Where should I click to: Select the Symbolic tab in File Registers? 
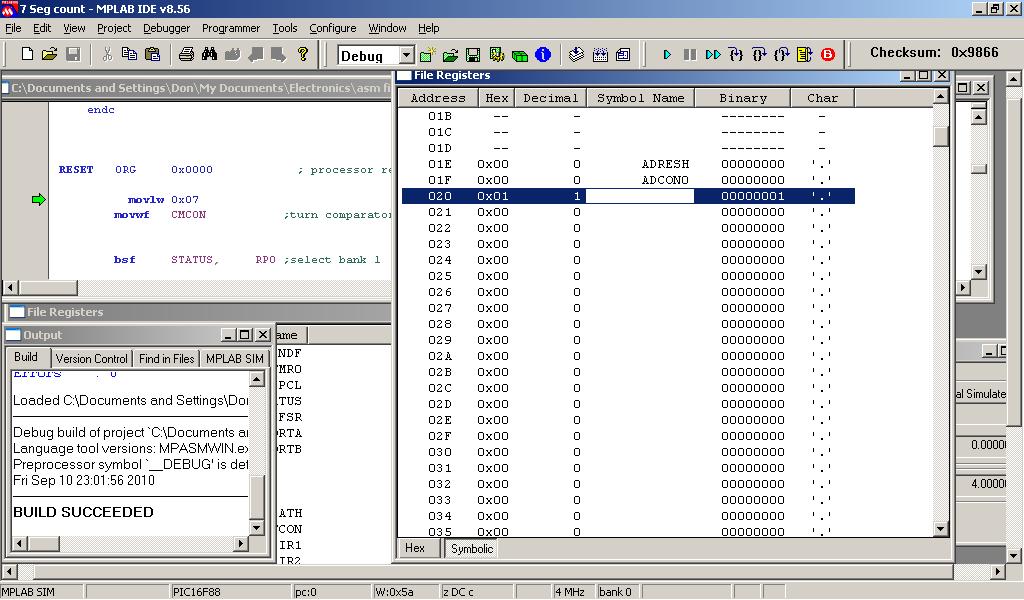[472, 548]
